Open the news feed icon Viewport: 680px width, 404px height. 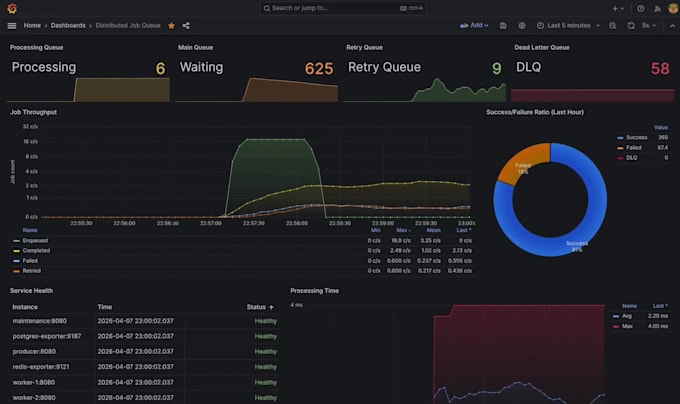pos(657,8)
